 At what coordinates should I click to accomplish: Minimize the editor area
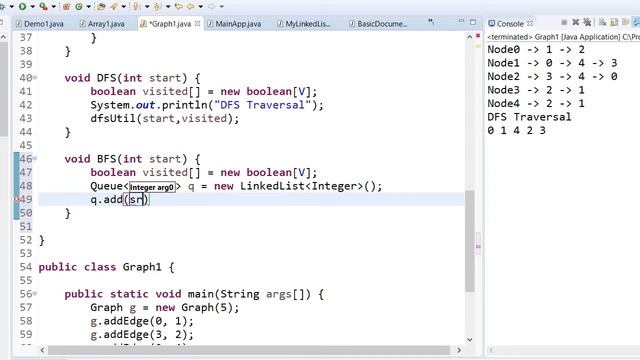pos(461,21)
